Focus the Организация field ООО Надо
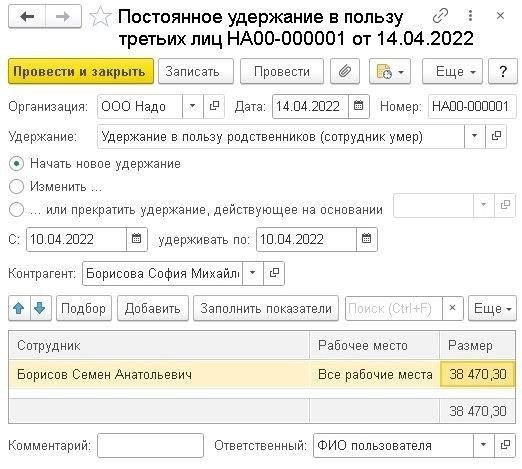The width and height of the screenshot is (522, 469). pos(140,106)
